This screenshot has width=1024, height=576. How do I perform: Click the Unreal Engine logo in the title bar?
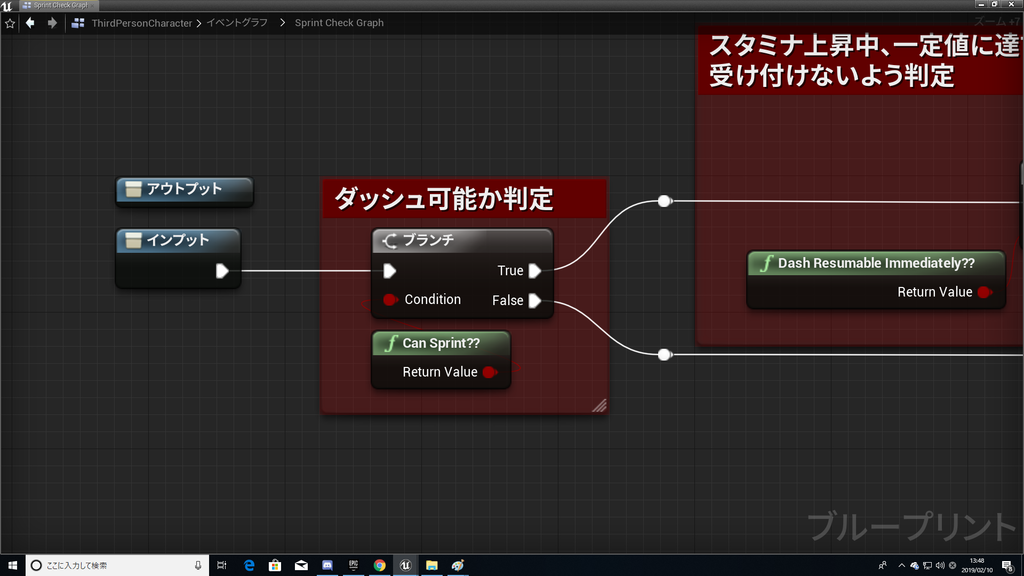pyautogui.click(x=8, y=5)
